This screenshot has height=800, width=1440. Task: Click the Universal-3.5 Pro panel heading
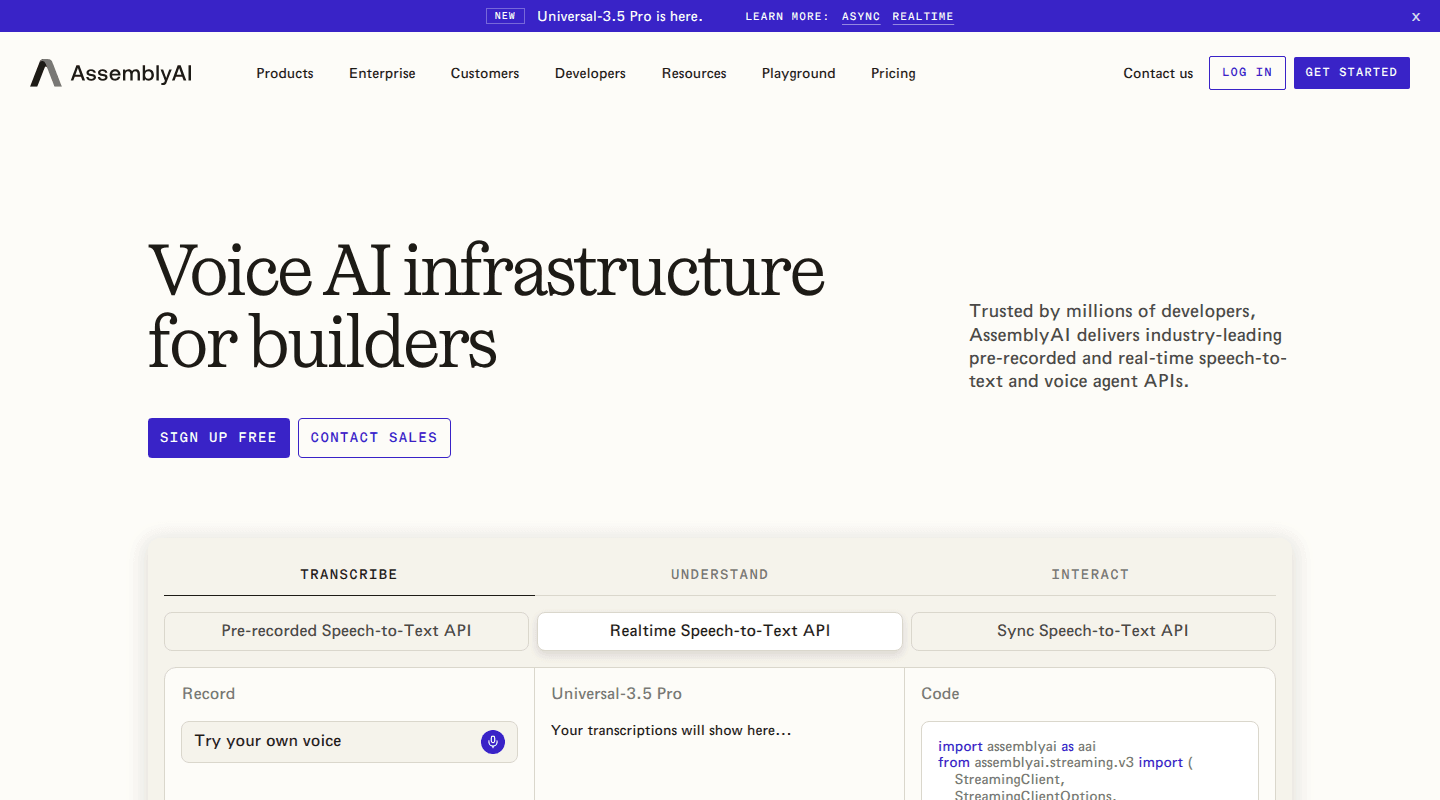click(617, 694)
